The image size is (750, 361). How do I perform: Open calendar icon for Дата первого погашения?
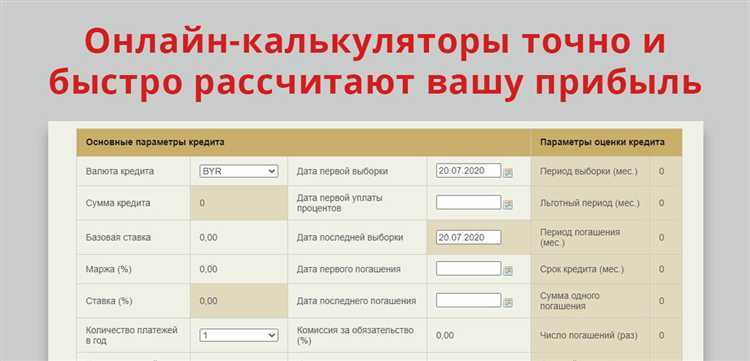(x=508, y=271)
